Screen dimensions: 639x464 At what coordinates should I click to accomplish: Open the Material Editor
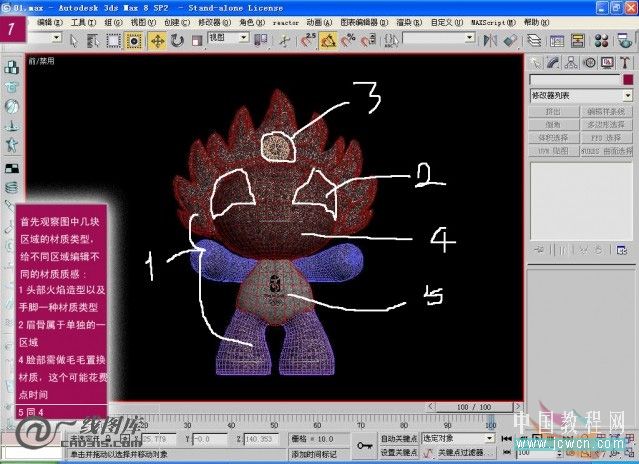tap(601, 40)
